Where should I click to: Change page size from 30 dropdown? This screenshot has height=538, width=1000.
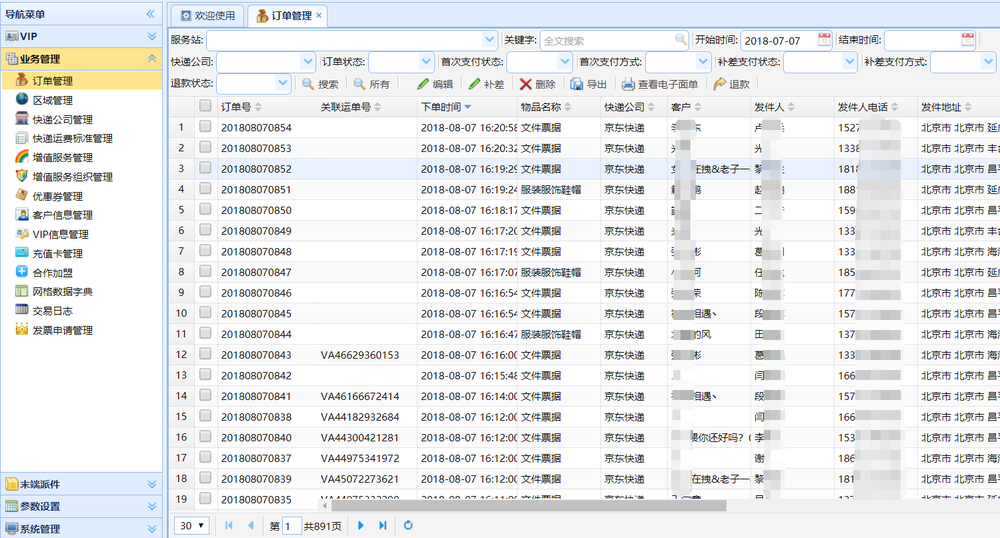click(192, 525)
